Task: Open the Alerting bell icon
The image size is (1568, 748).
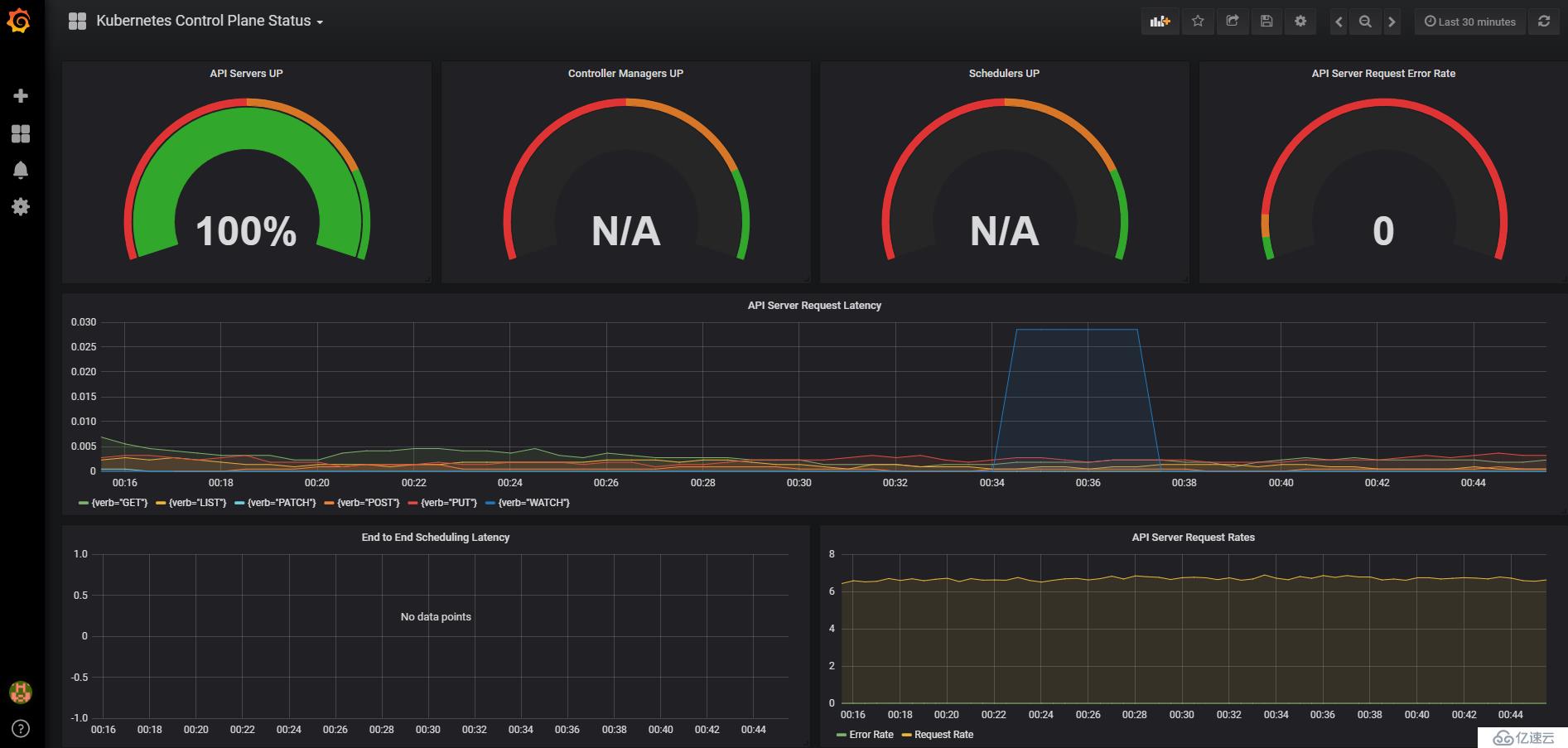Action: [x=21, y=170]
